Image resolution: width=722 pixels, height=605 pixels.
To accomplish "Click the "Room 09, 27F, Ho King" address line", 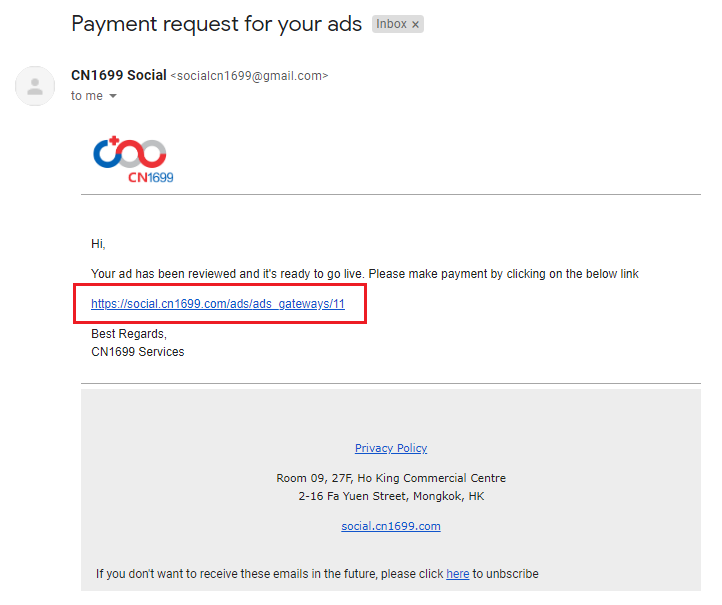I will (x=391, y=478).
